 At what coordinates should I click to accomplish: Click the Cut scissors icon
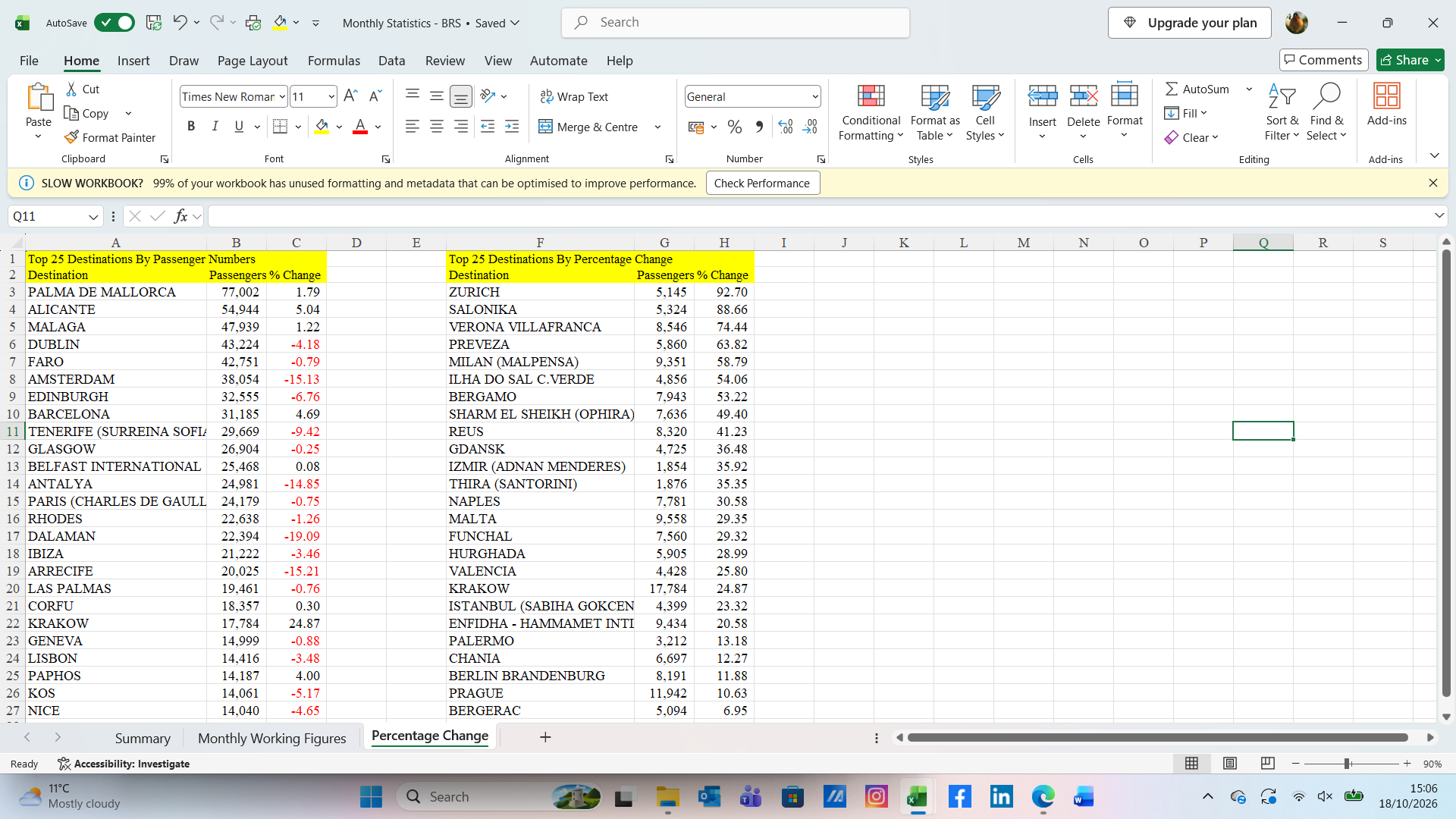click(x=72, y=89)
